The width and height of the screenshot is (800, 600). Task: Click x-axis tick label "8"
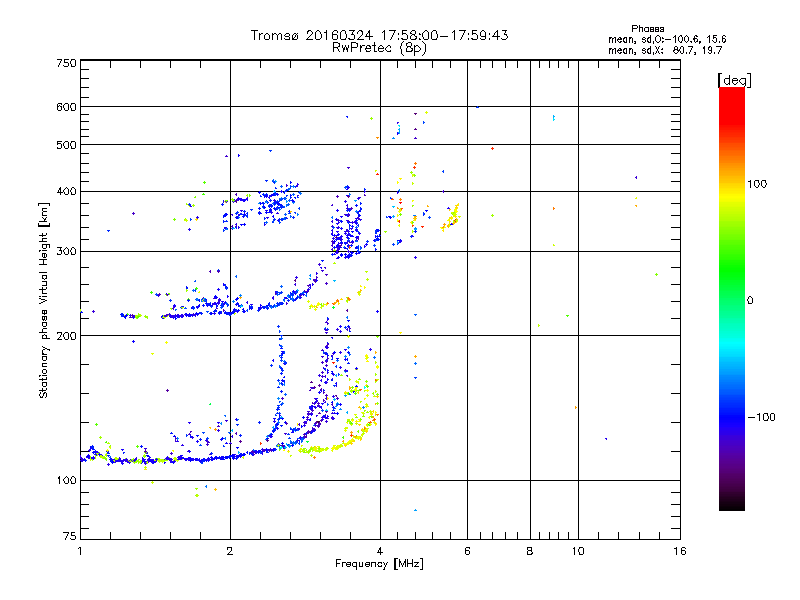click(530, 551)
